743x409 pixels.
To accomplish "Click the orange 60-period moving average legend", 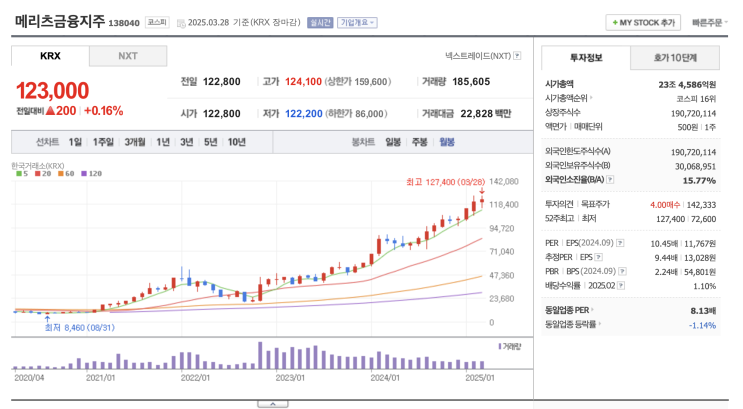I will click(x=66, y=174).
